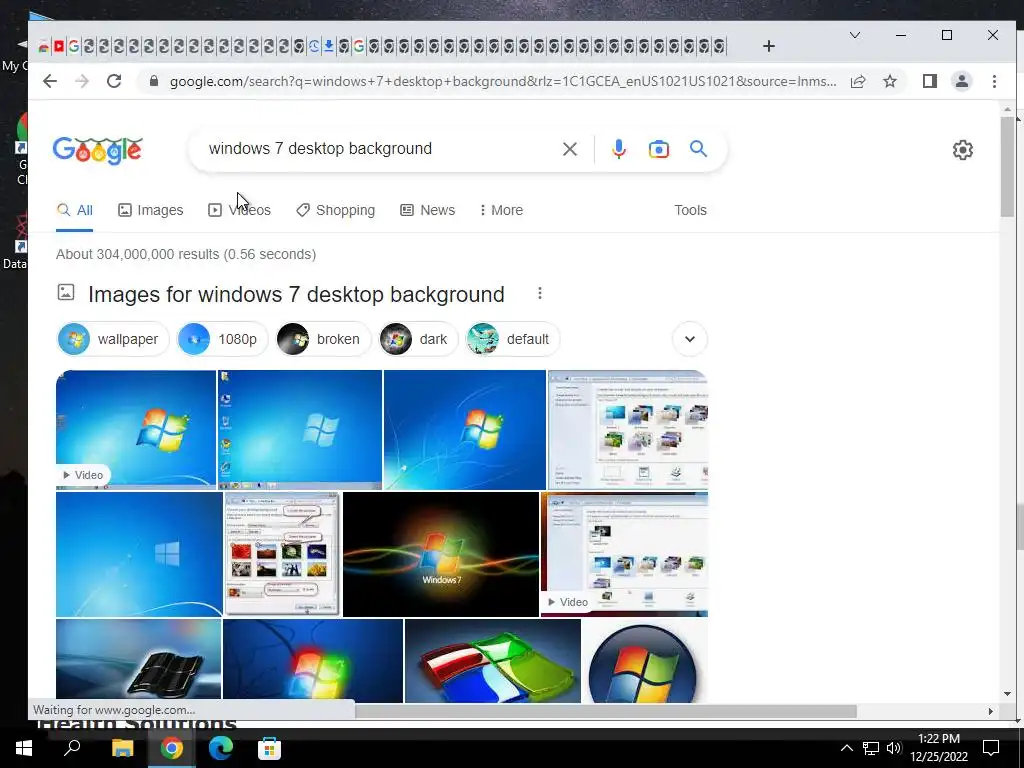Screen dimensions: 1024x768
Task: Search by image with camera icon
Action: click(658, 149)
